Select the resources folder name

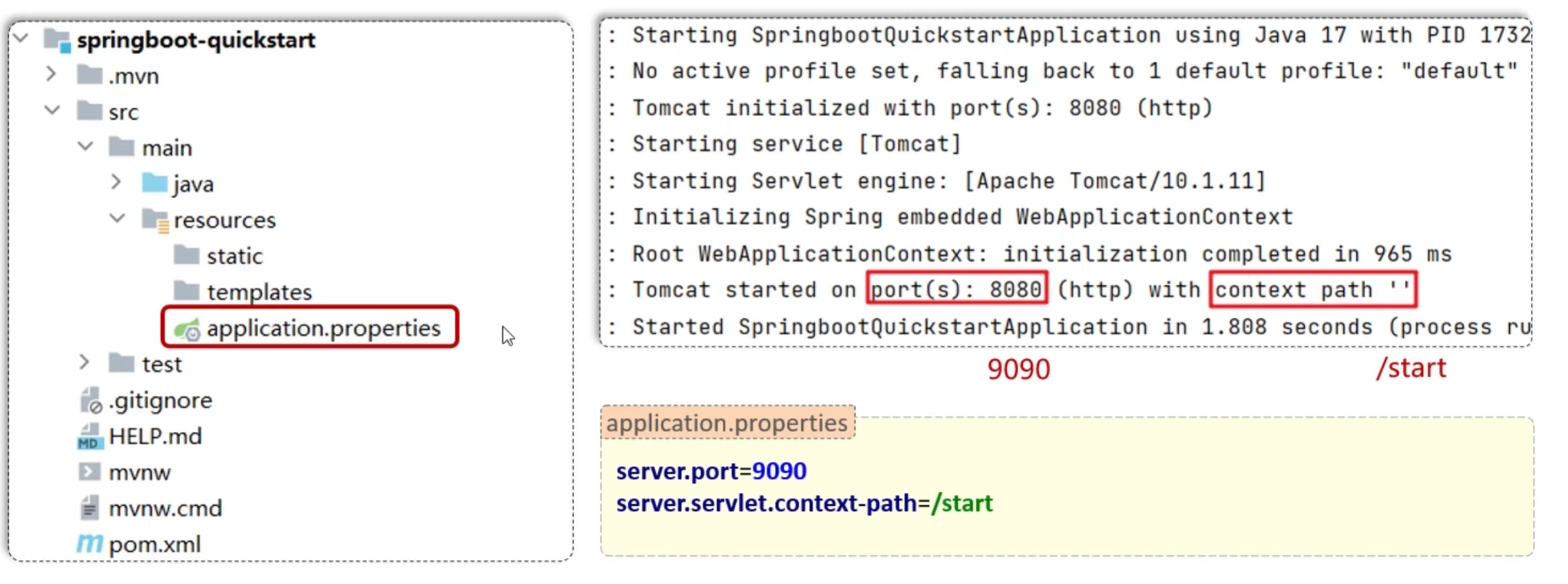(x=225, y=220)
